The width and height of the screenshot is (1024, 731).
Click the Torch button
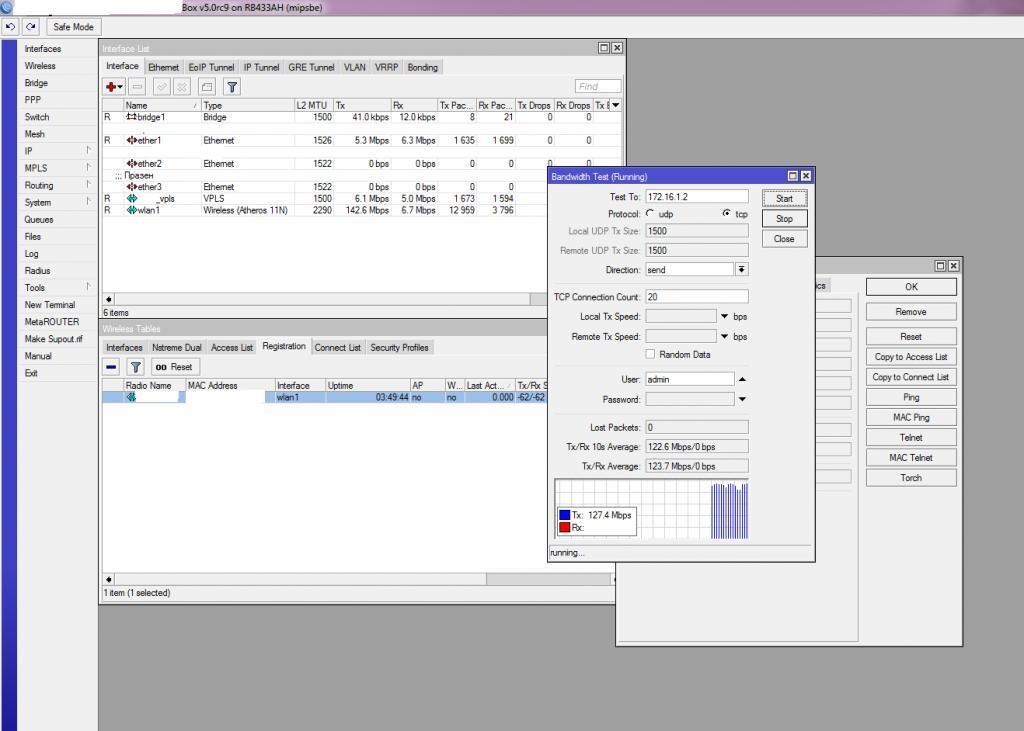coord(910,478)
